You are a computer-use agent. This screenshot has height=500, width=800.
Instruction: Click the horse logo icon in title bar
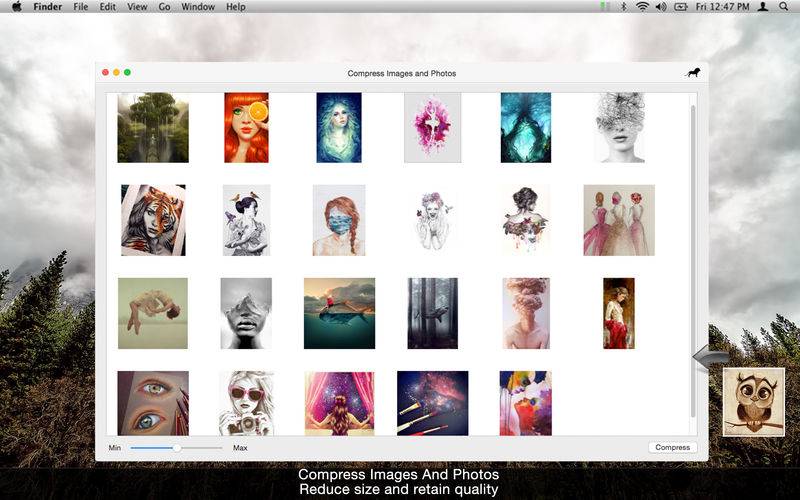click(x=692, y=73)
